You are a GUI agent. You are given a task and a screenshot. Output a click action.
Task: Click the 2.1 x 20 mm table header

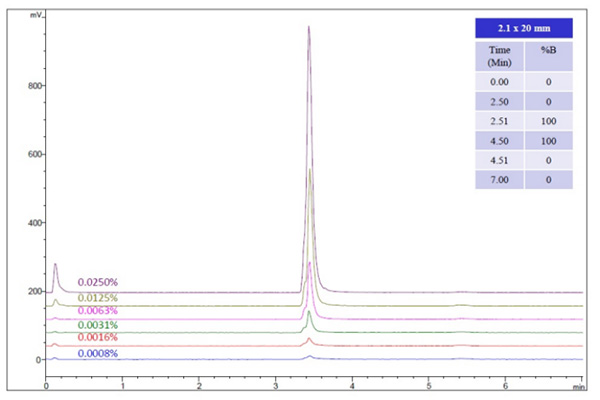point(526,28)
